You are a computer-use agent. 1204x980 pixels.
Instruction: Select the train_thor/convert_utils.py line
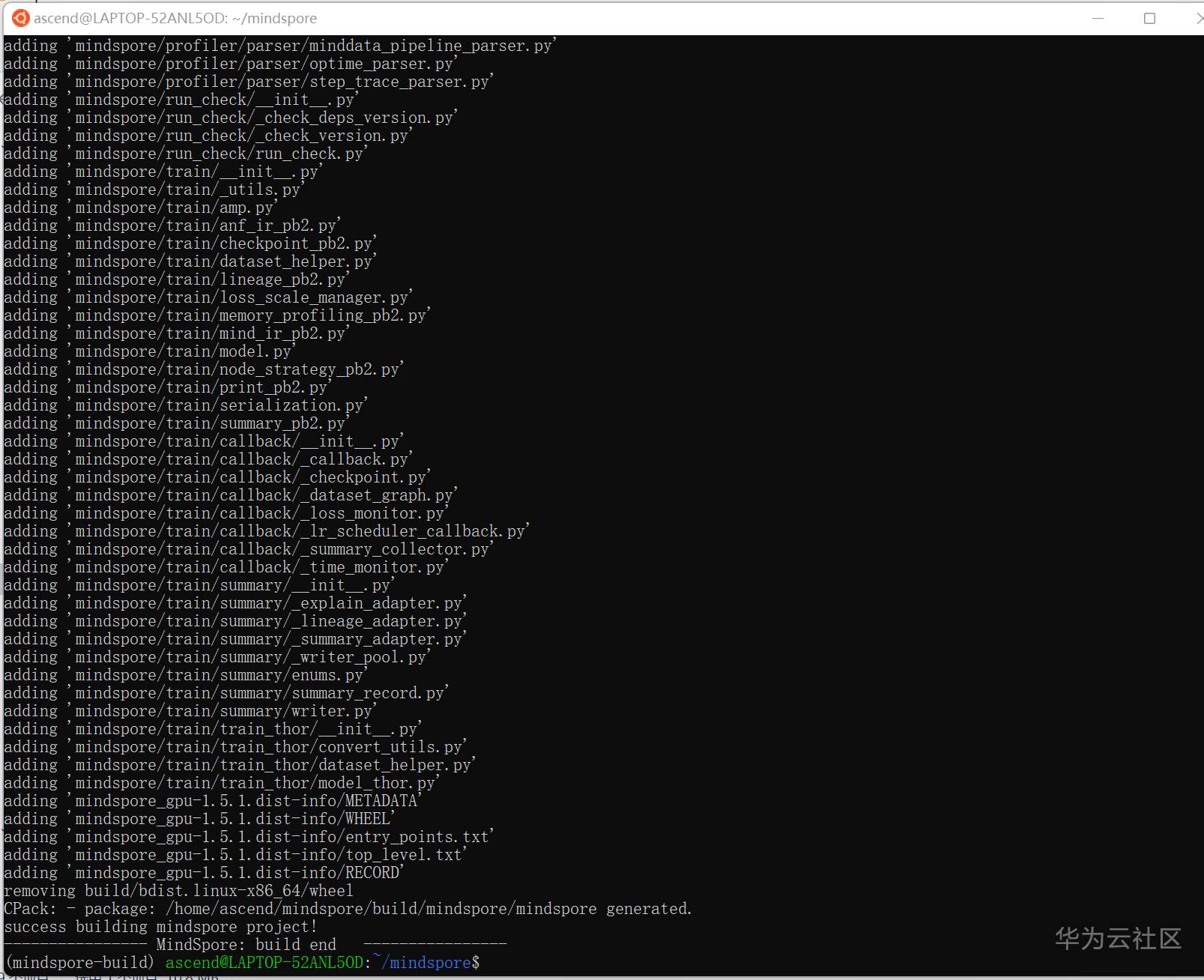[235, 747]
